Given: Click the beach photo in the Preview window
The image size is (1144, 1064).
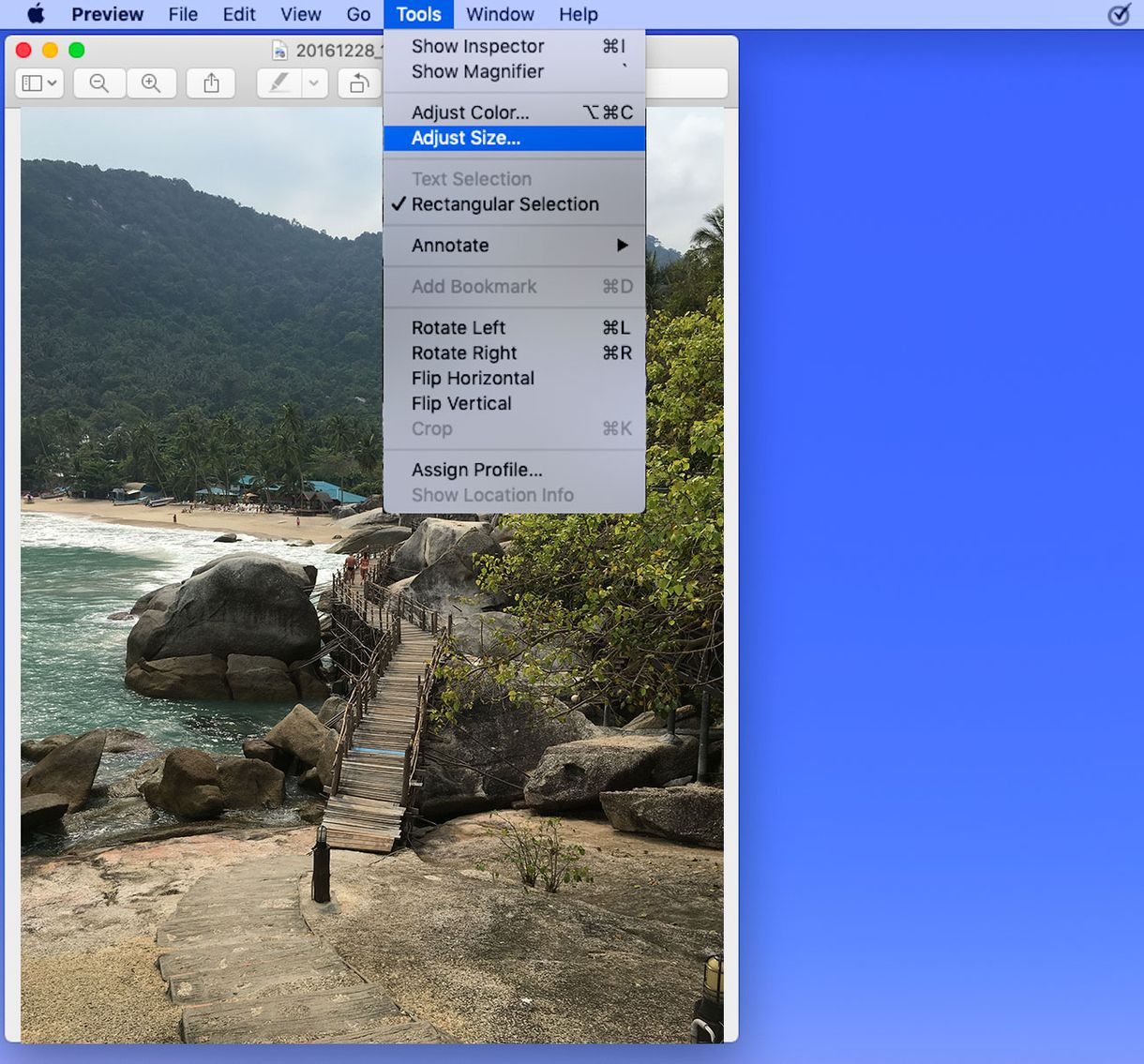Looking at the screenshot, I should point(188,656).
